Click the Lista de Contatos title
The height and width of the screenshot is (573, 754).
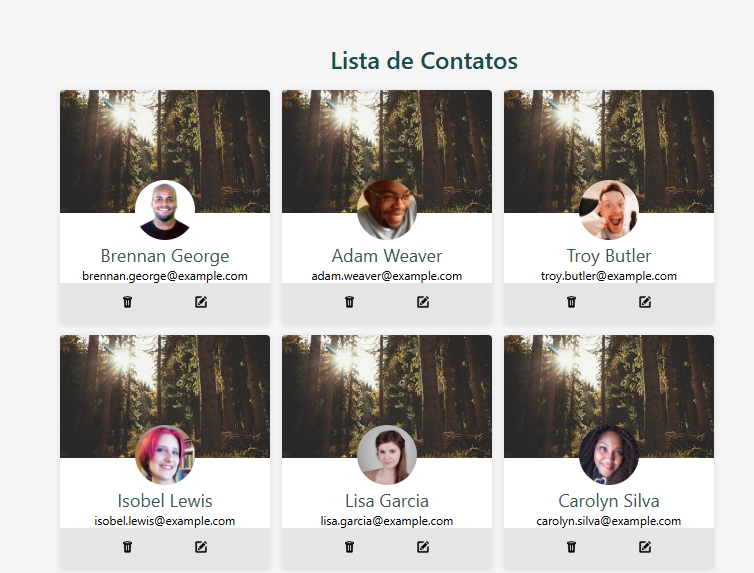coord(424,61)
